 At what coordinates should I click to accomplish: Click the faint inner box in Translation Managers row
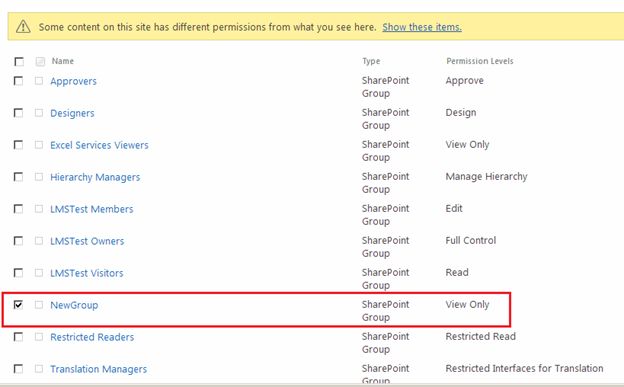tap(39, 369)
